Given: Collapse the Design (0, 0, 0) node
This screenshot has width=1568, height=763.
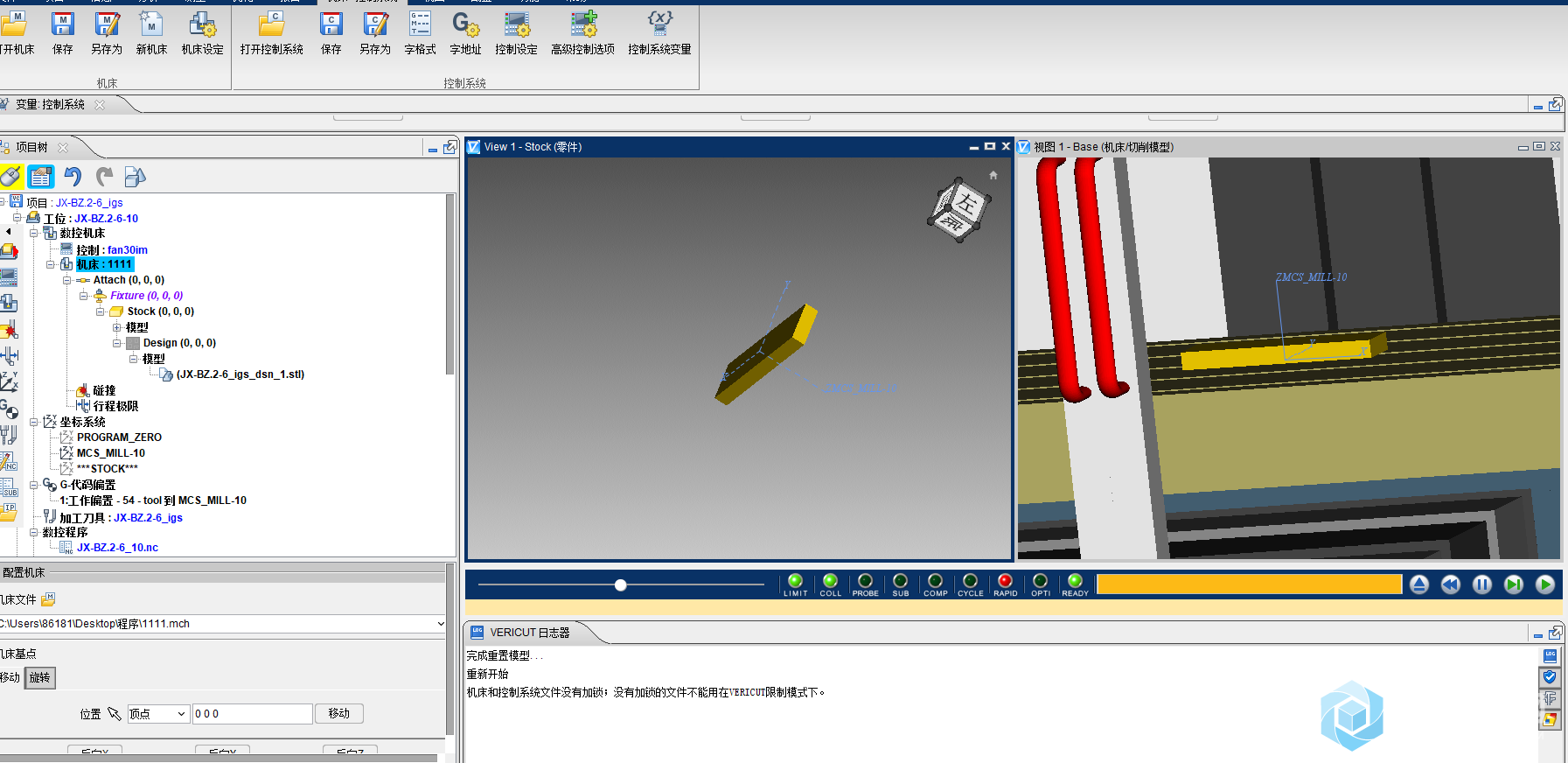Looking at the screenshot, I should pyautogui.click(x=116, y=343).
